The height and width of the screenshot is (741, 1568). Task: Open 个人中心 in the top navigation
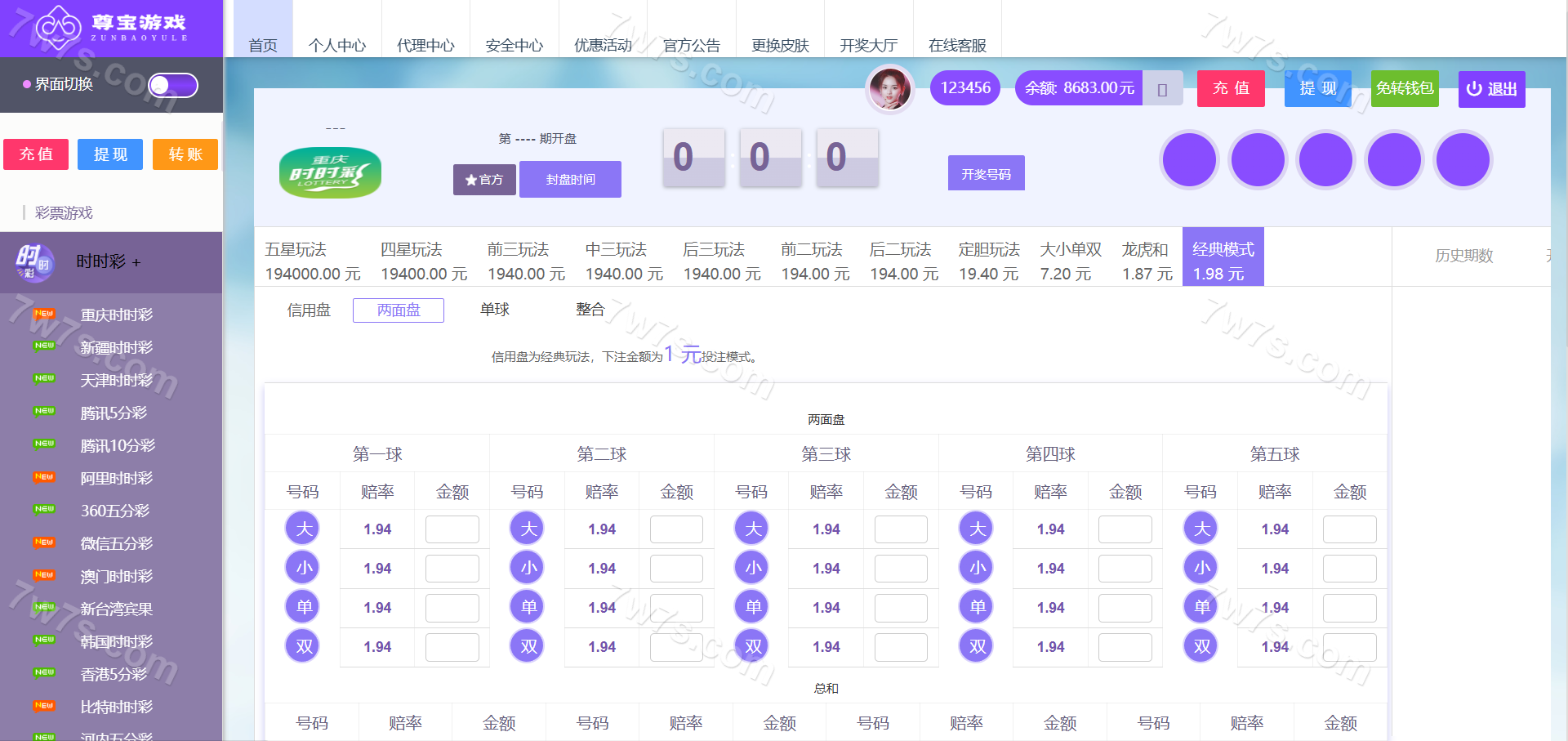click(336, 45)
